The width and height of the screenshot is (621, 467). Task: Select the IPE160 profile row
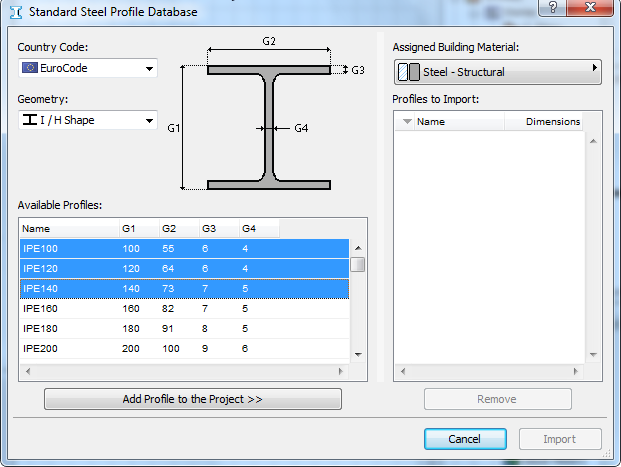185,309
